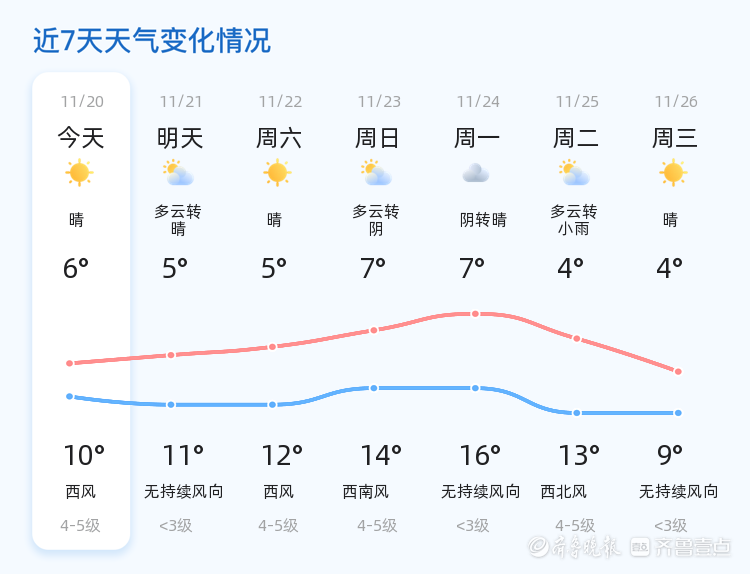Select the 周六 day label
This screenshot has height=574, width=750.
279,137
